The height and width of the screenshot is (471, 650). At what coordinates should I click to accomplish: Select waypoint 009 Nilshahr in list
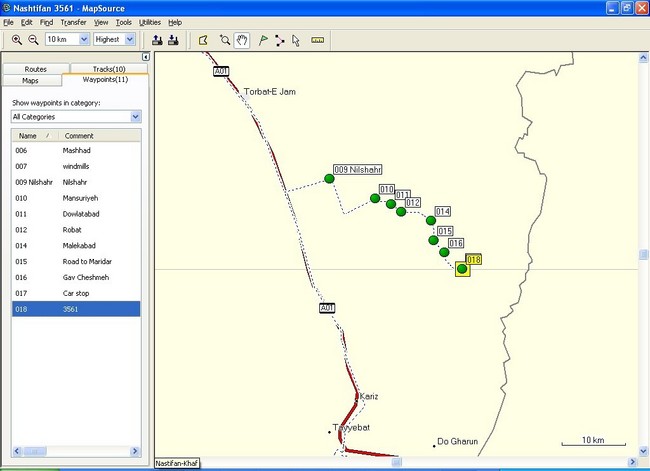click(76, 182)
